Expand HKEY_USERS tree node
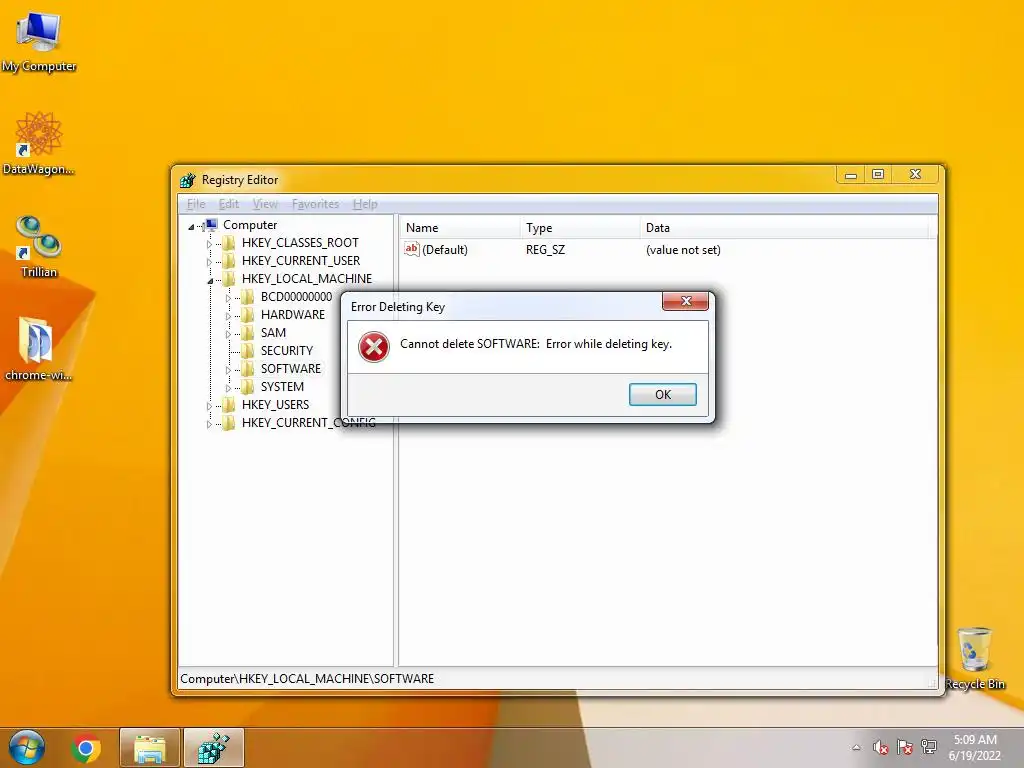Screen dimensions: 1024x768 tap(209, 406)
